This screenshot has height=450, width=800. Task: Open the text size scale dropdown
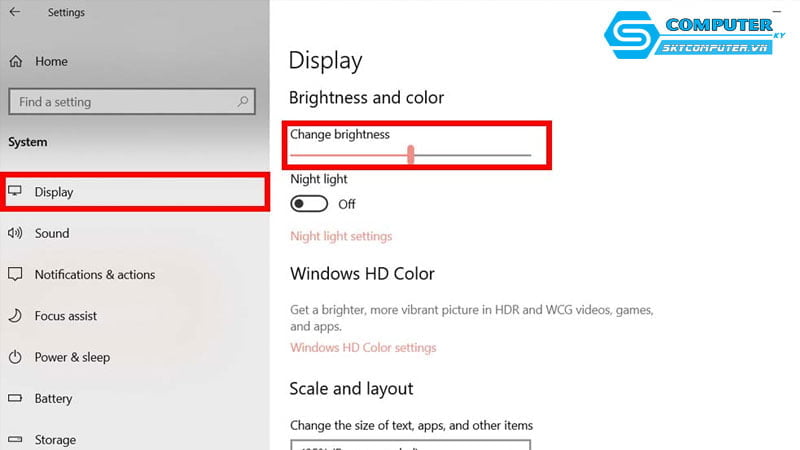point(410,444)
